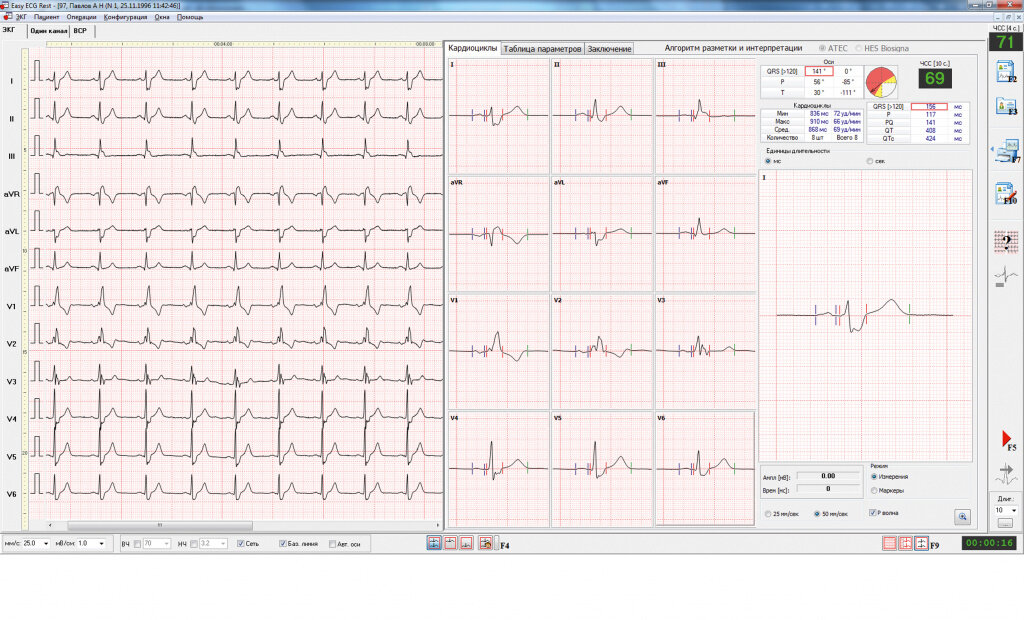Click fourth F4 icon with hand pointer
This screenshot has width=1024, height=620.
click(x=485, y=543)
